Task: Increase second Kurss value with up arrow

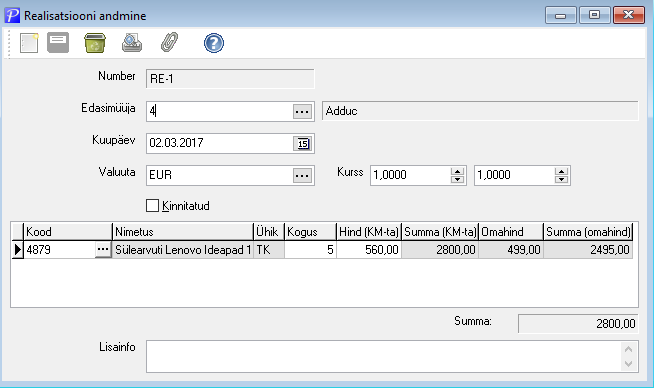Action: point(561,171)
